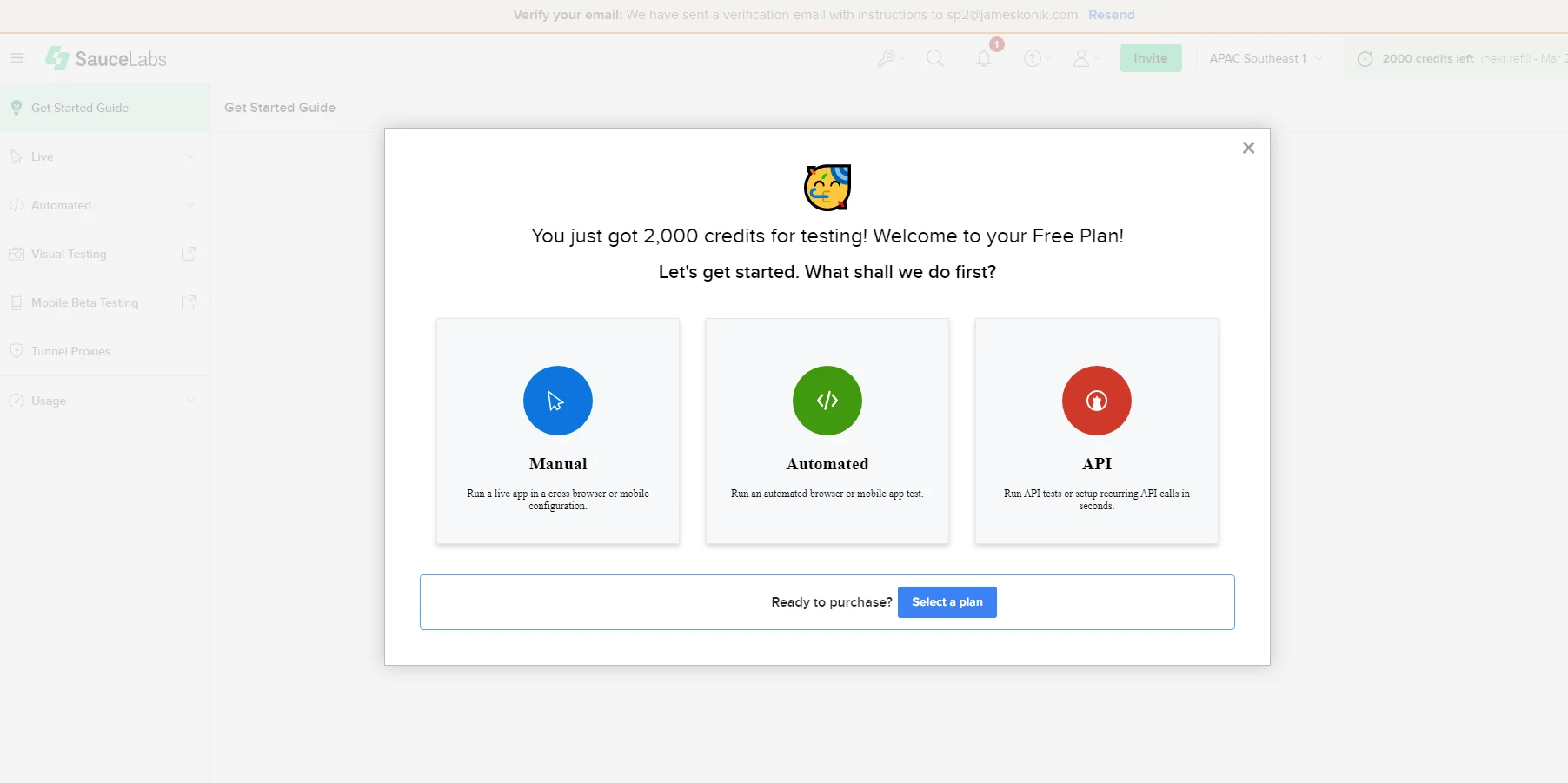Click the Usage gauge icon
1568x783 pixels.
[17, 401]
